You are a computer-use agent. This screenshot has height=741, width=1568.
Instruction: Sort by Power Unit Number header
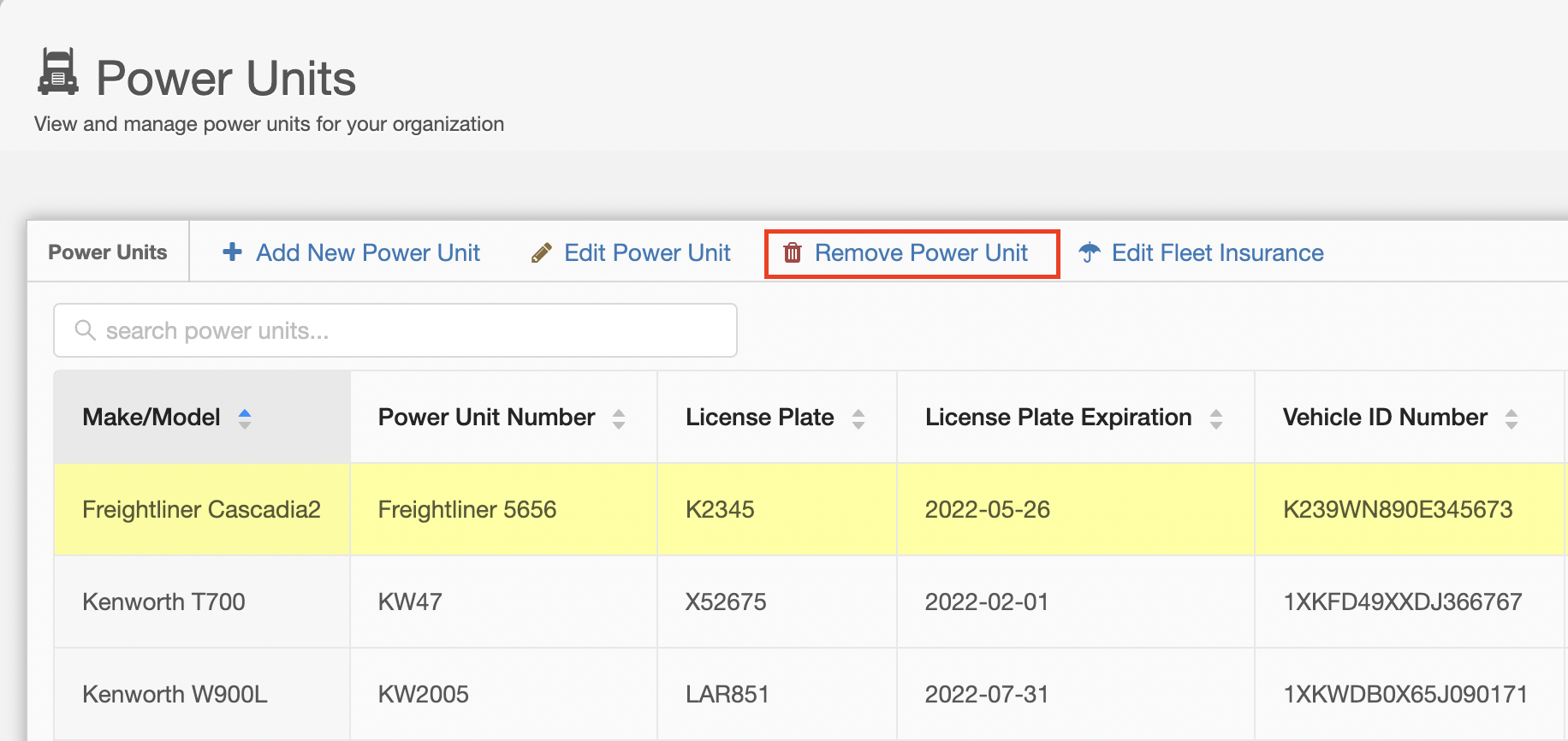point(503,417)
